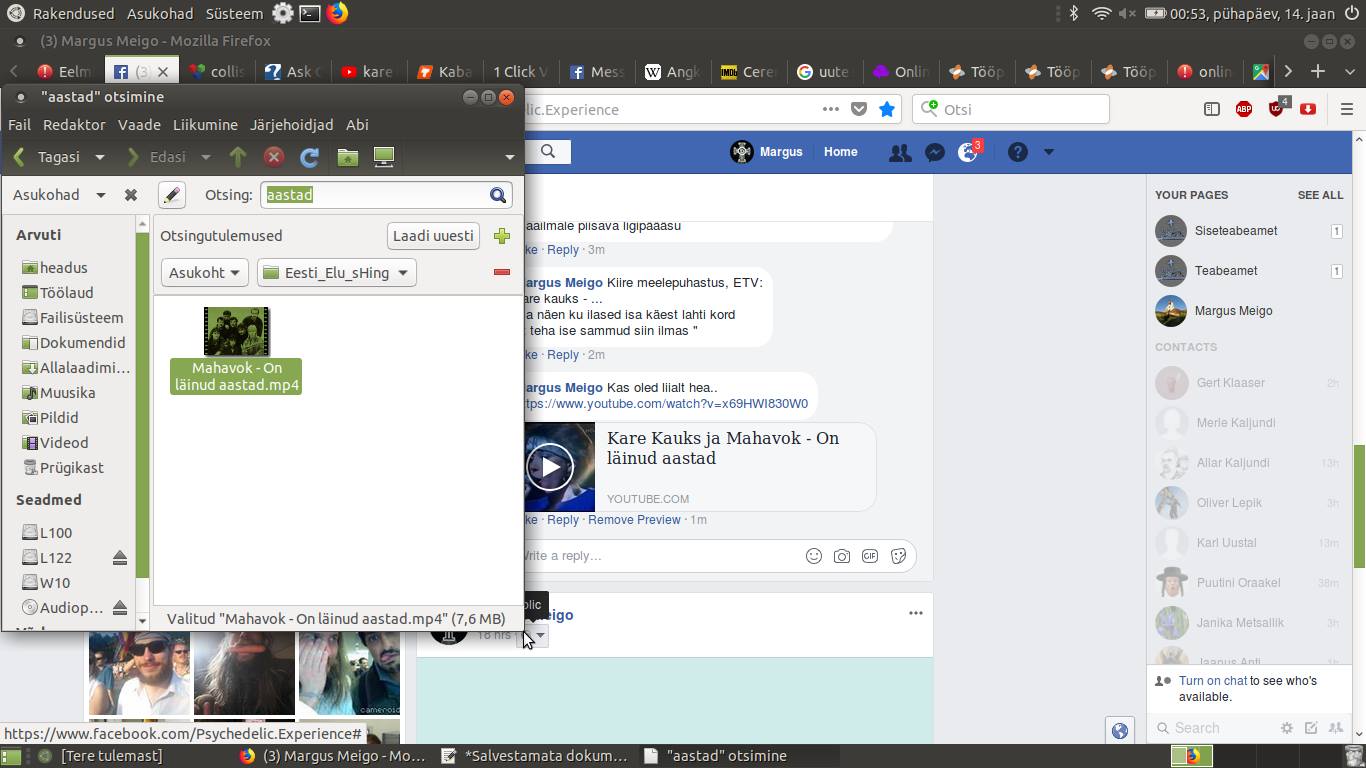This screenshot has height=768, width=1366.
Task: Expand the toolbar overflow arrow
Action: [x=509, y=157]
